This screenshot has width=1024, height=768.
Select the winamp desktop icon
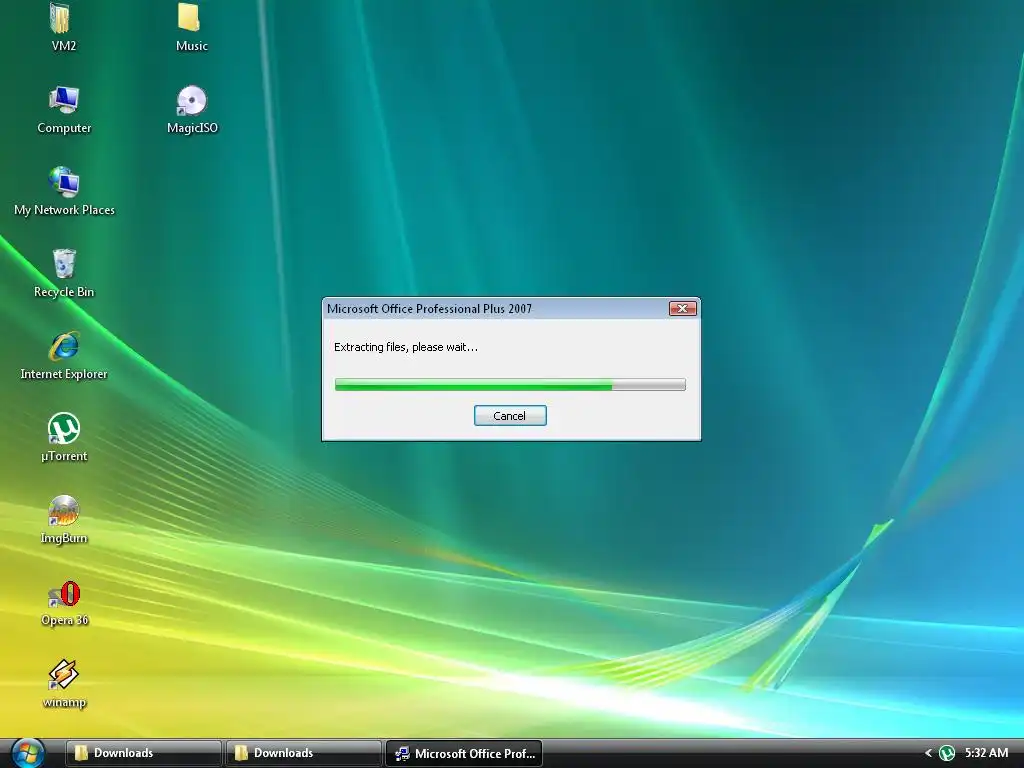(63, 675)
